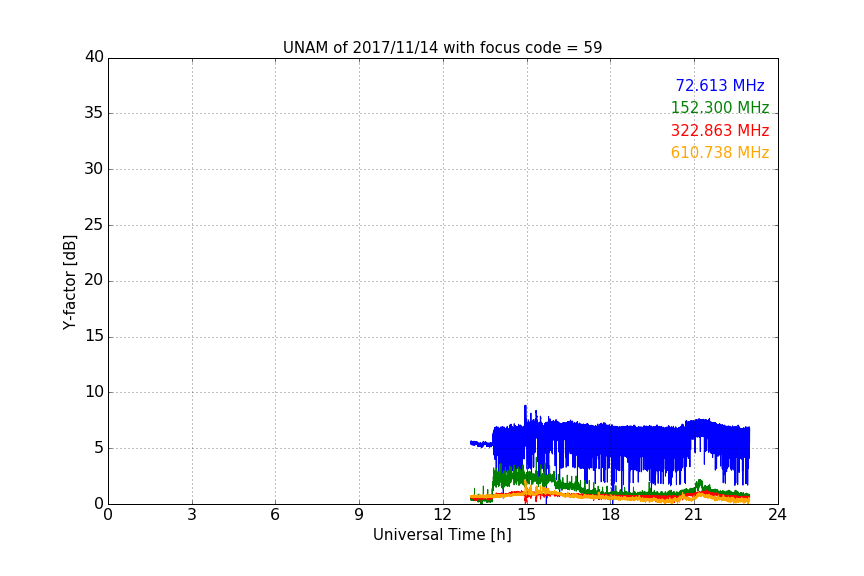Image resolution: width=864 pixels, height=576 pixels.
Task: Click y-axis tick value 5
Action: point(99,448)
